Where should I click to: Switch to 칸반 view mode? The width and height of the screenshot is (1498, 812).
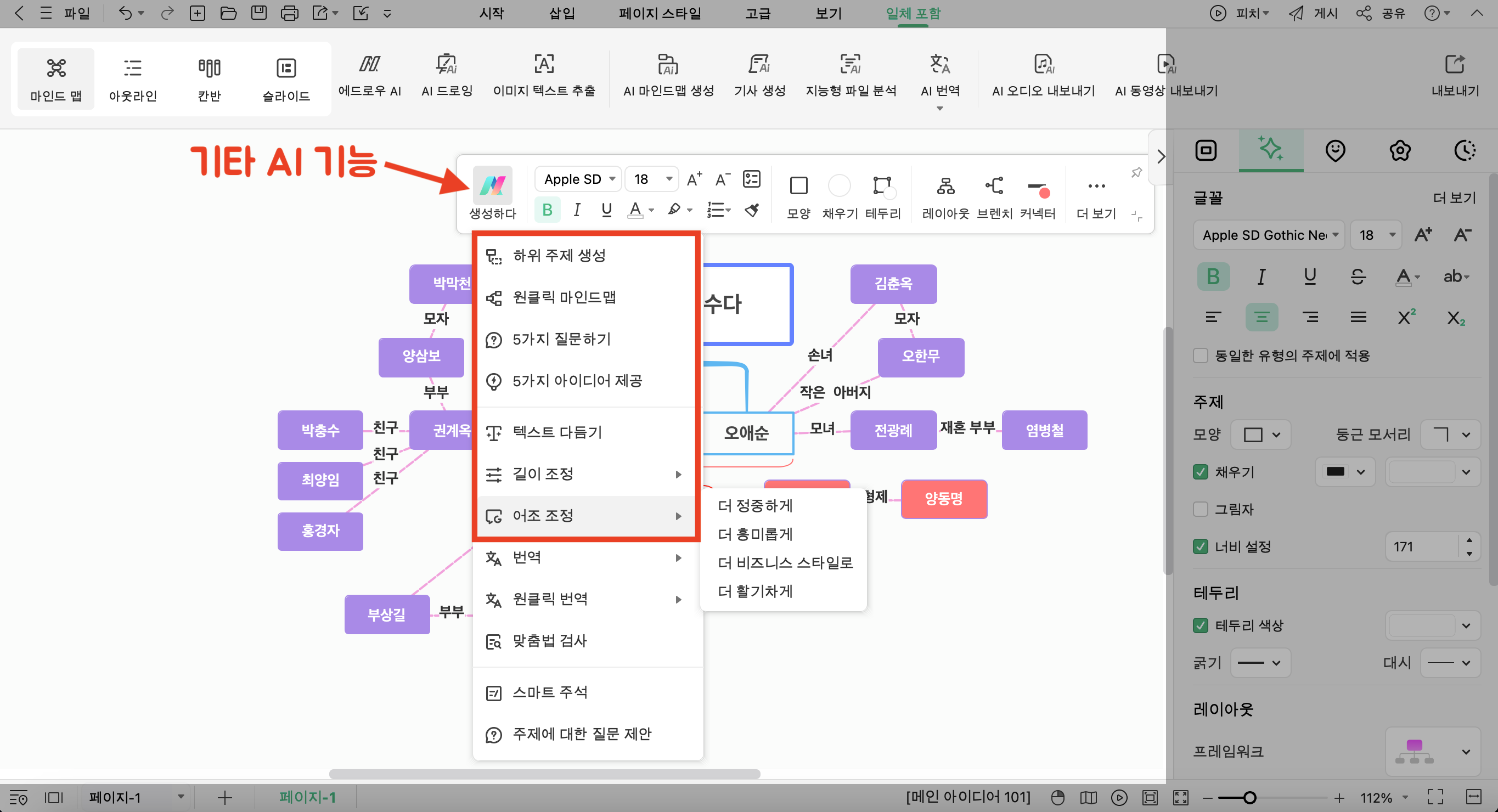(210, 79)
